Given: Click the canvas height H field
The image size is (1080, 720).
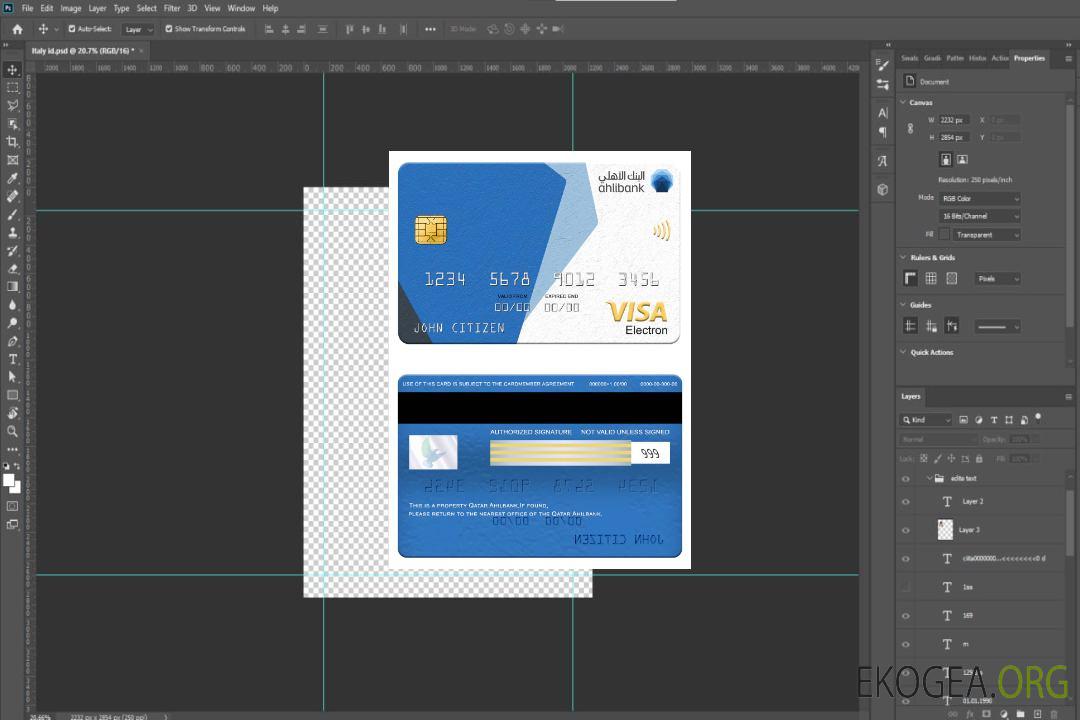Looking at the screenshot, I should coord(954,138).
